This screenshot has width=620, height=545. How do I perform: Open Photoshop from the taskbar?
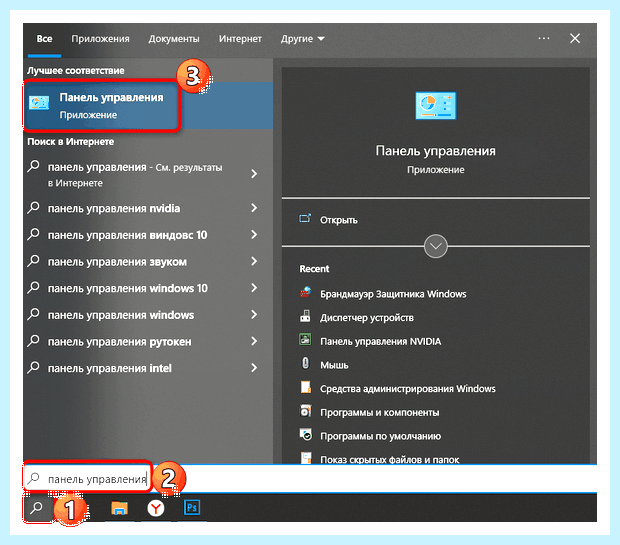pyautogui.click(x=192, y=507)
